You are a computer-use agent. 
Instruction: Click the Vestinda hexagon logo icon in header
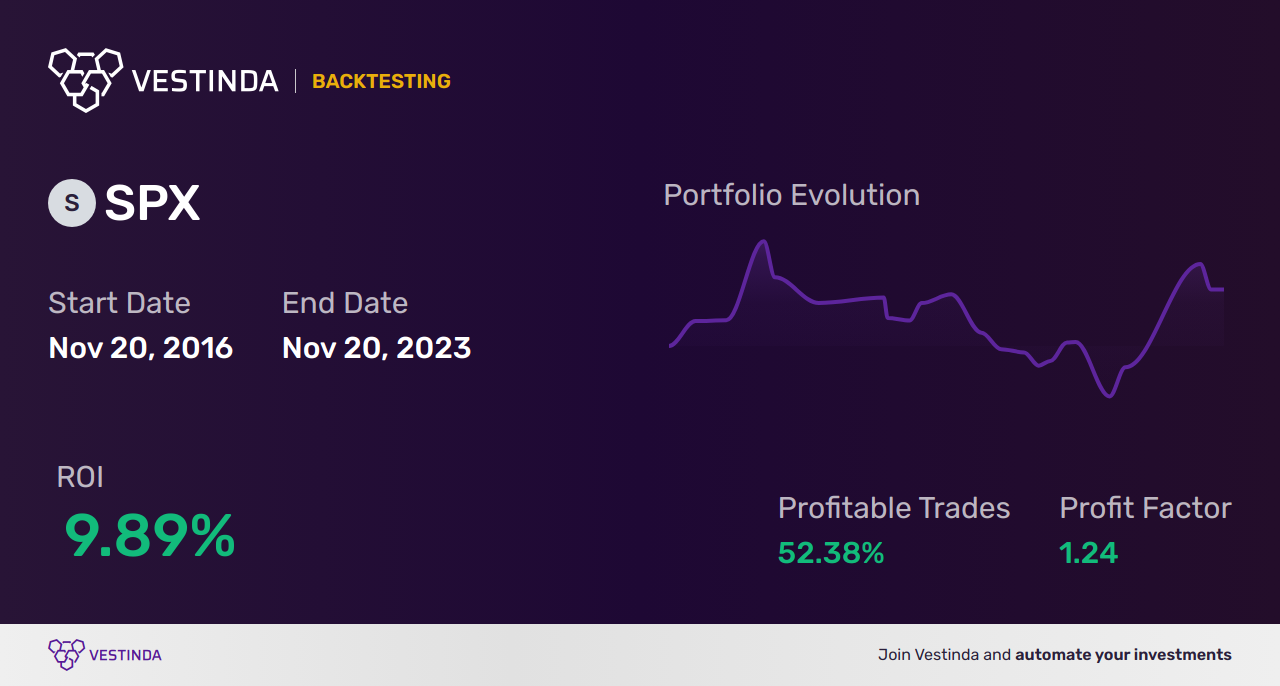coord(85,79)
